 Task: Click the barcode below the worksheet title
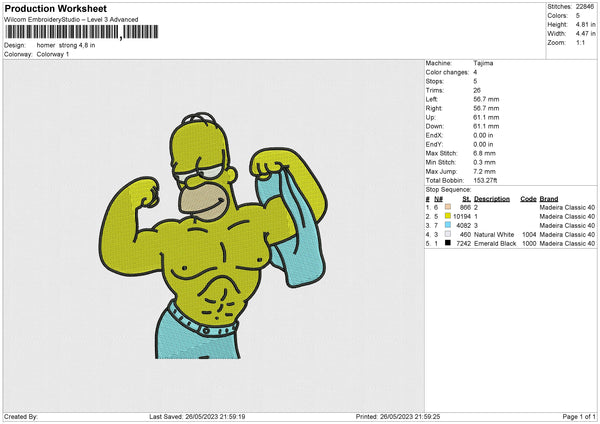(x=81, y=32)
